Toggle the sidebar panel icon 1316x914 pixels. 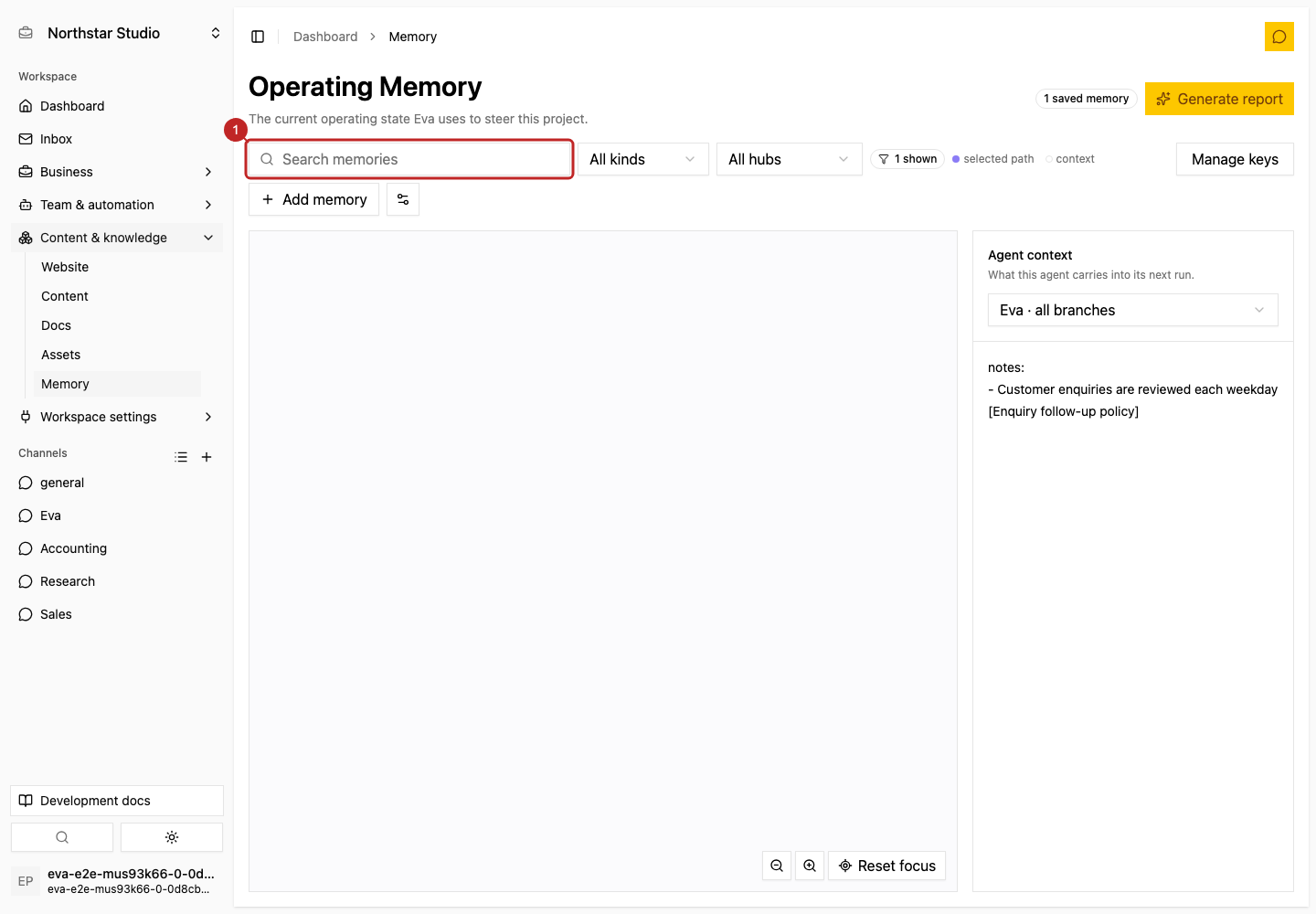(258, 37)
